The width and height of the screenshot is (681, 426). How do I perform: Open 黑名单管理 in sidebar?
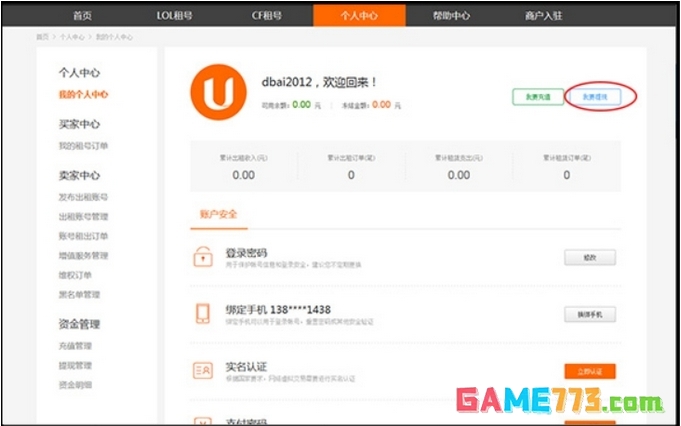point(79,294)
